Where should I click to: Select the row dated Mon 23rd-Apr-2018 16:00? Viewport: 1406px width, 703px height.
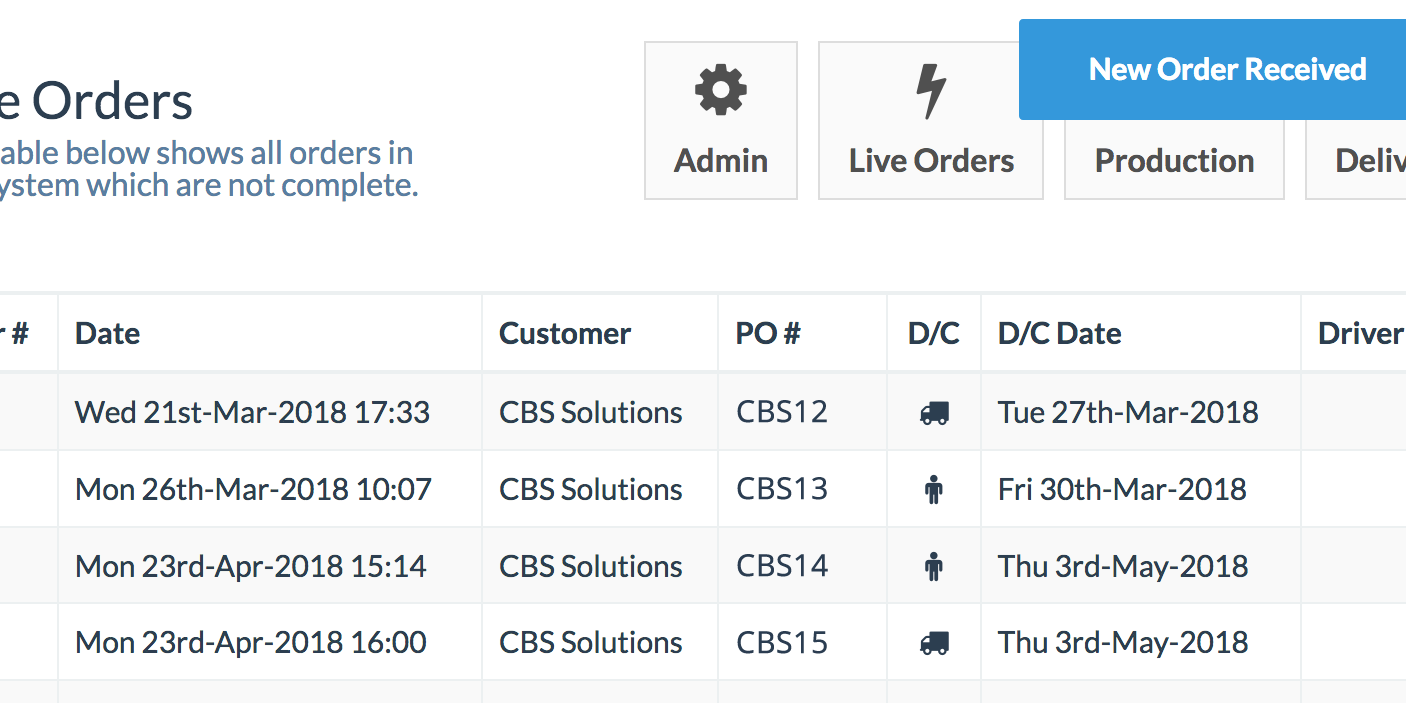coord(252,641)
